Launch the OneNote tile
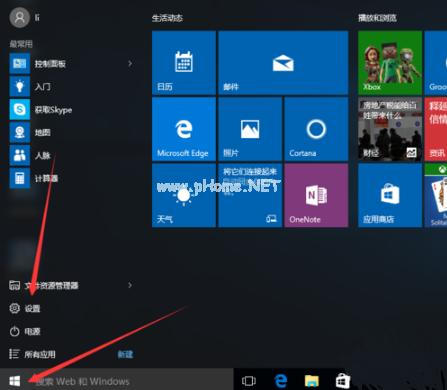 [x=316, y=195]
